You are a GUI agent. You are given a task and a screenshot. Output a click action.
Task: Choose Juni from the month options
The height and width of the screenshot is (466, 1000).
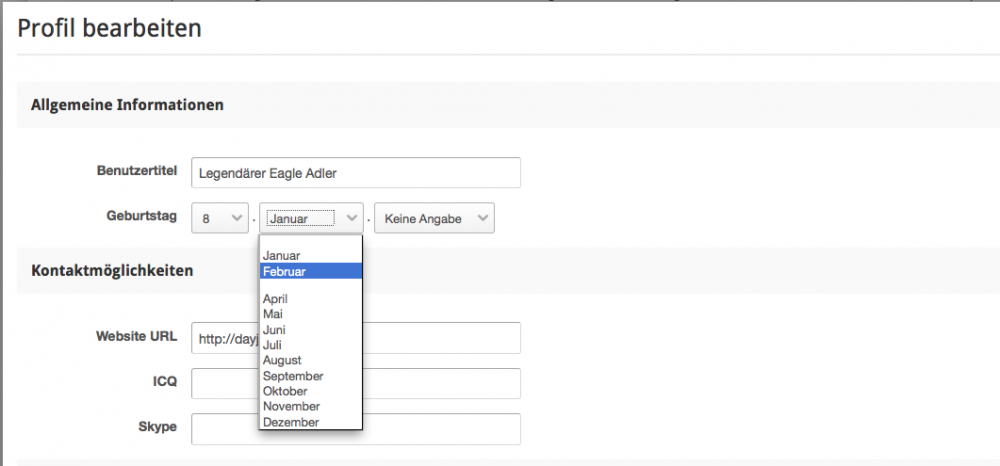pyautogui.click(x=310, y=329)
